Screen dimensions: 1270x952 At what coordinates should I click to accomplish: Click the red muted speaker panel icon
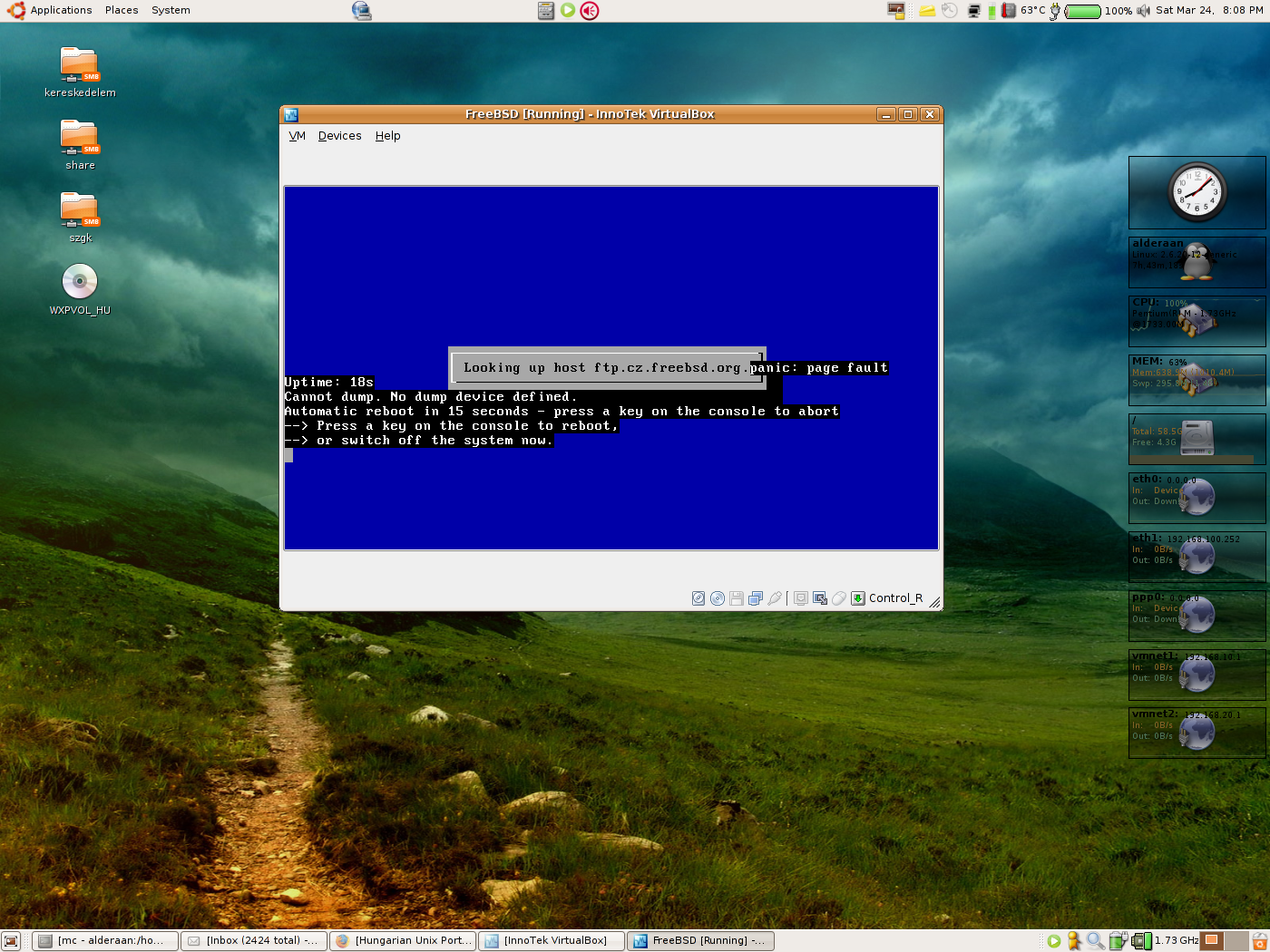tap(590, 11)
